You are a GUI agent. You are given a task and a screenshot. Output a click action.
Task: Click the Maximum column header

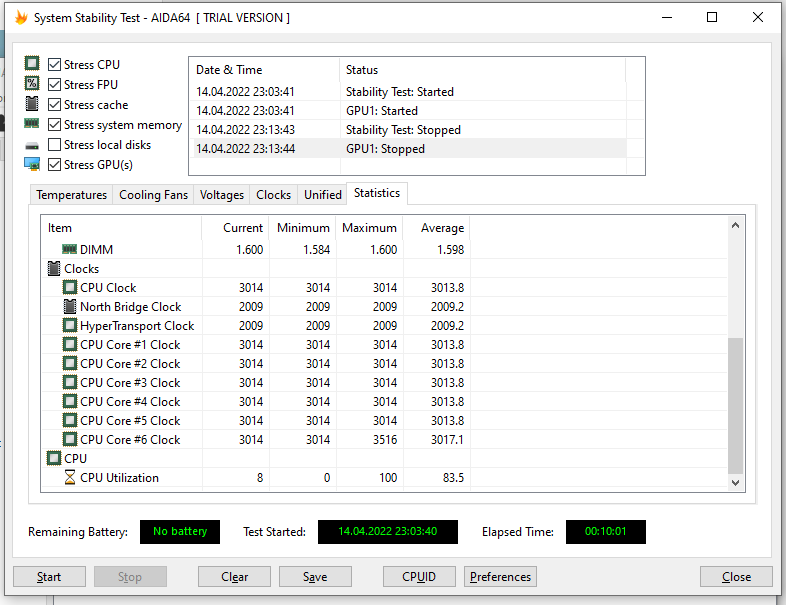tap(369, 228)
